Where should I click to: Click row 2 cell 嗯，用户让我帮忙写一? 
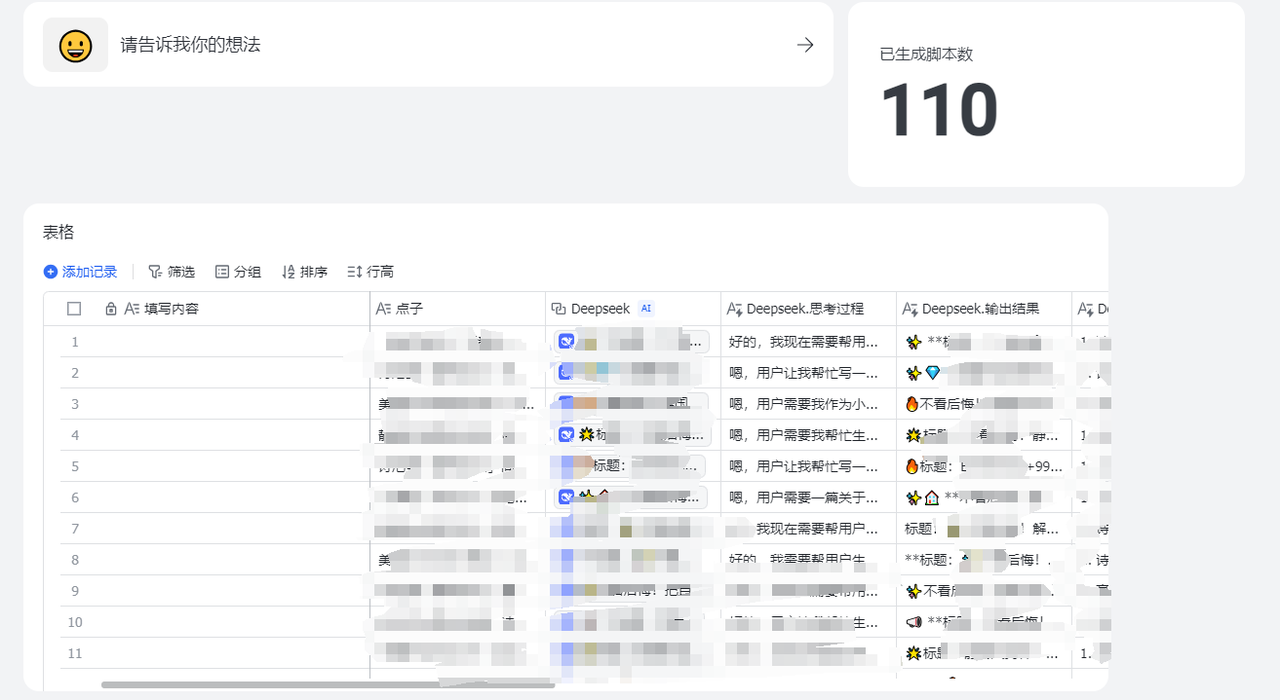coord(808,373)
